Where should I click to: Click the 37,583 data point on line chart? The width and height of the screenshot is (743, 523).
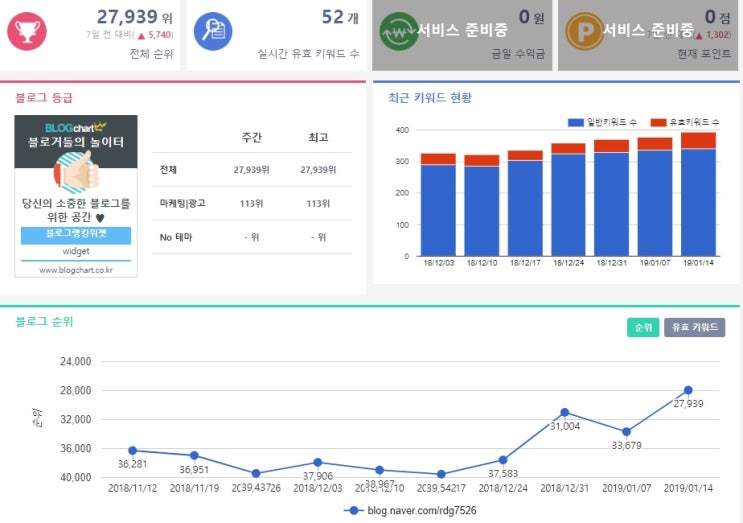point(503,460)
